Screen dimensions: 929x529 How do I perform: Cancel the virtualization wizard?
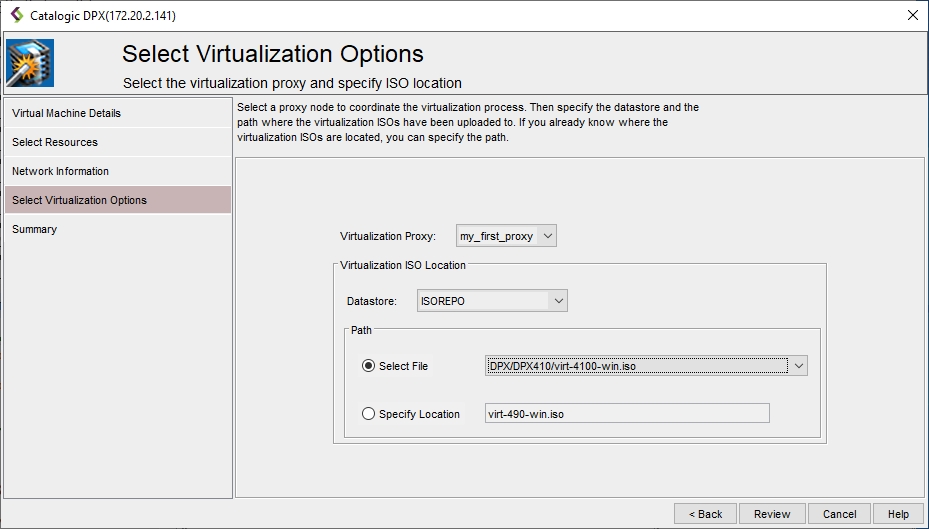coord(839,514)
